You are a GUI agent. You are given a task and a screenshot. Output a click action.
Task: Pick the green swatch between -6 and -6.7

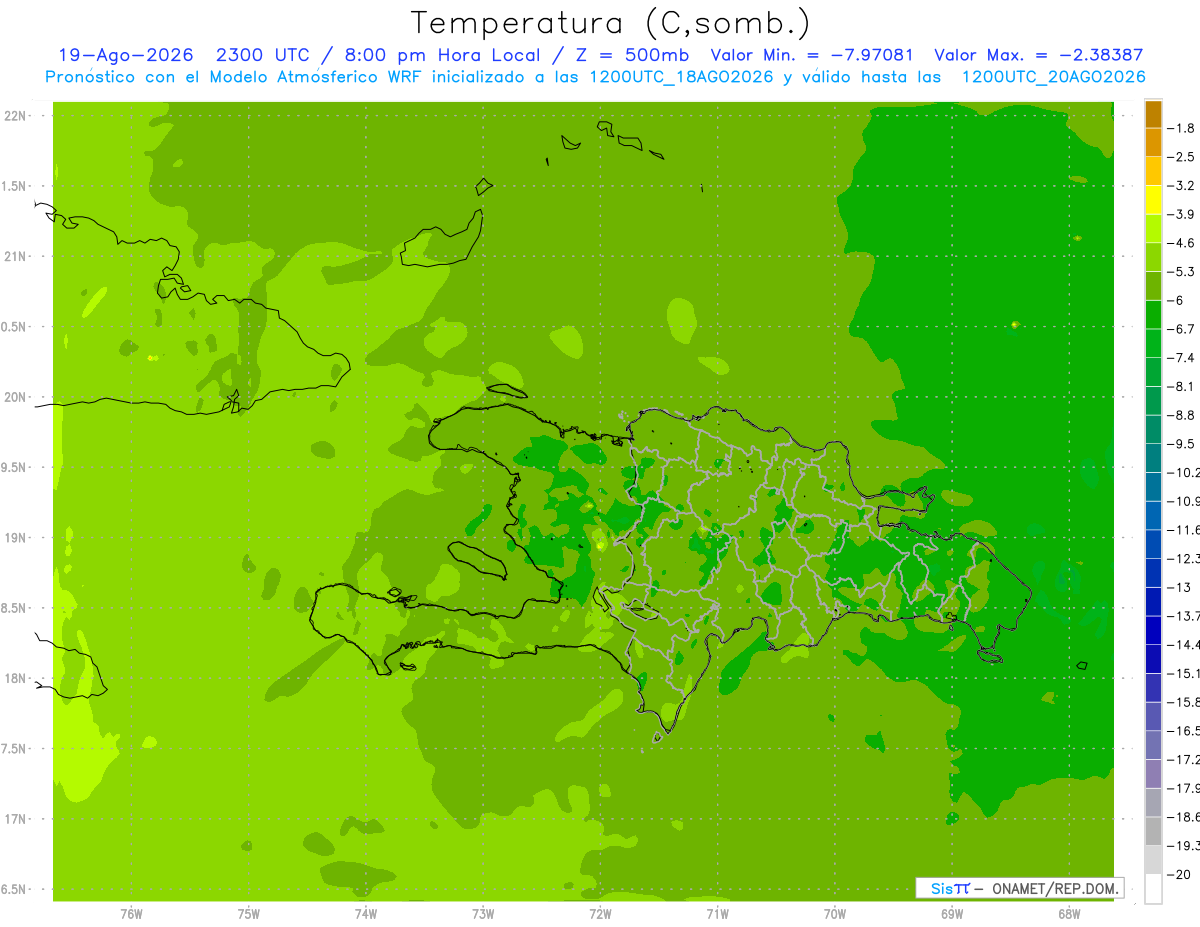click(1153, 315)
